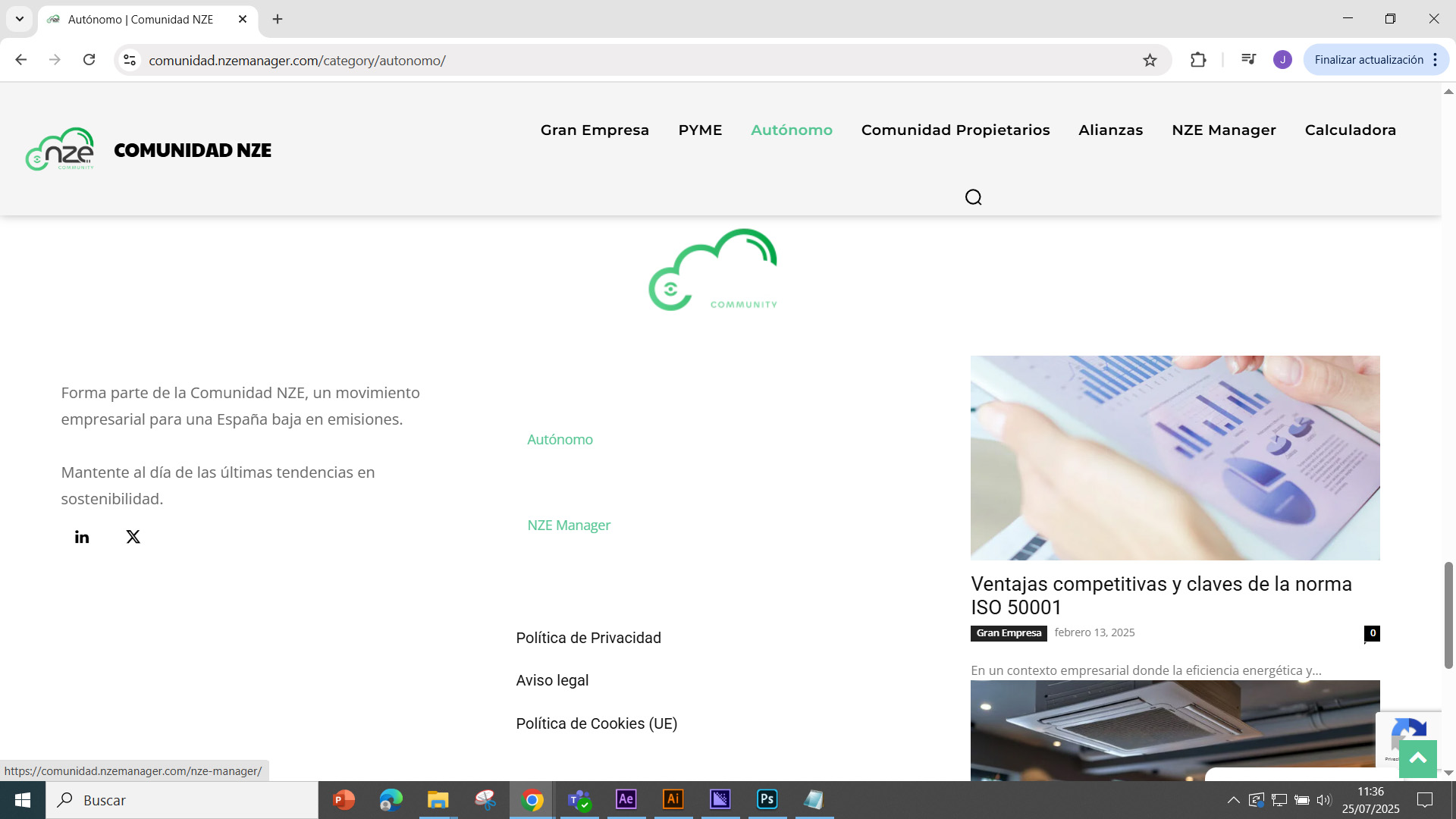Viewport: 1456px width, 819px height.
Task: Open the ISO 50001 article chart thumbnail
Action: click(x=1175, y=458)
